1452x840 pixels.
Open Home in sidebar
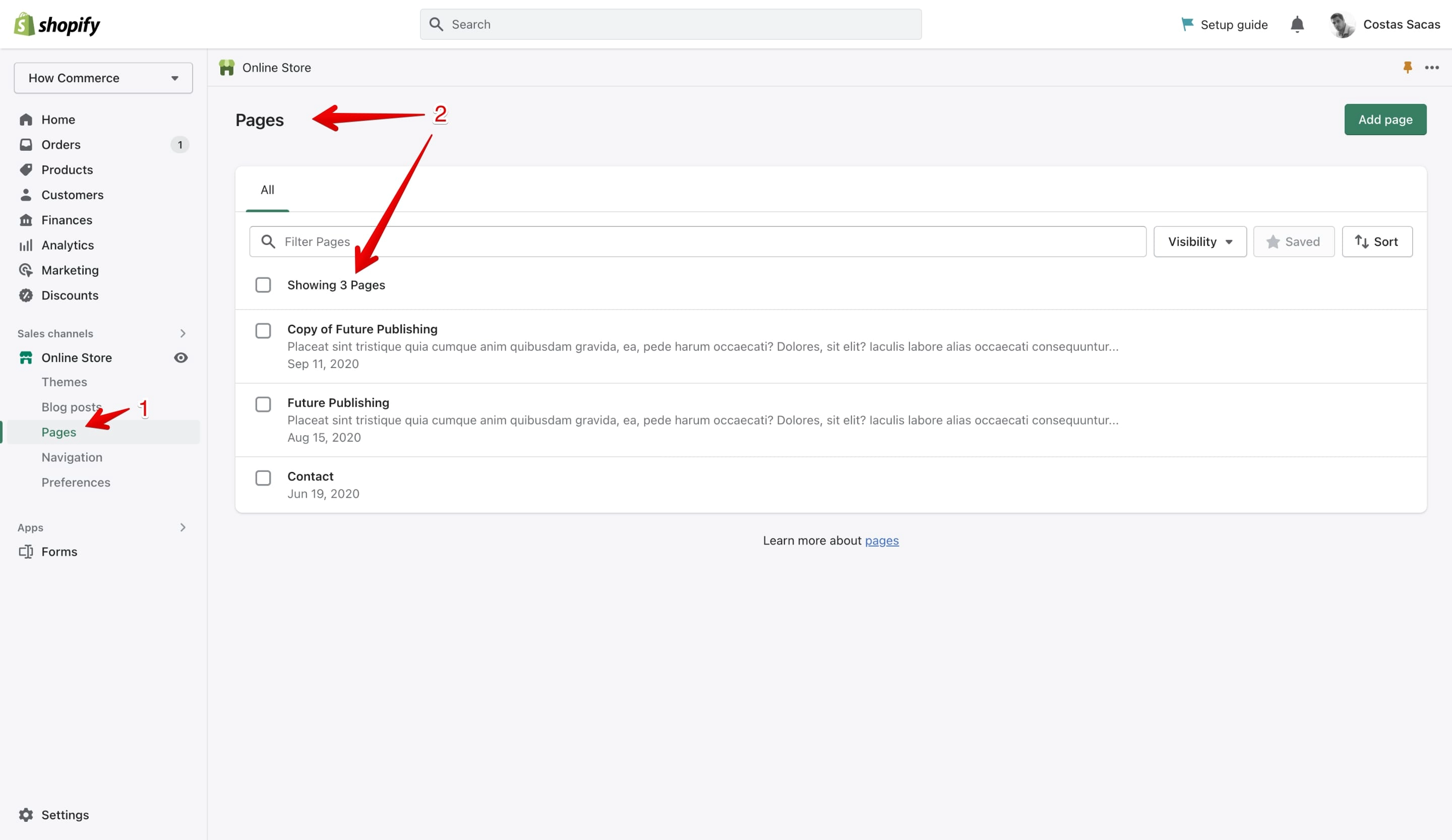click(58, 119)
